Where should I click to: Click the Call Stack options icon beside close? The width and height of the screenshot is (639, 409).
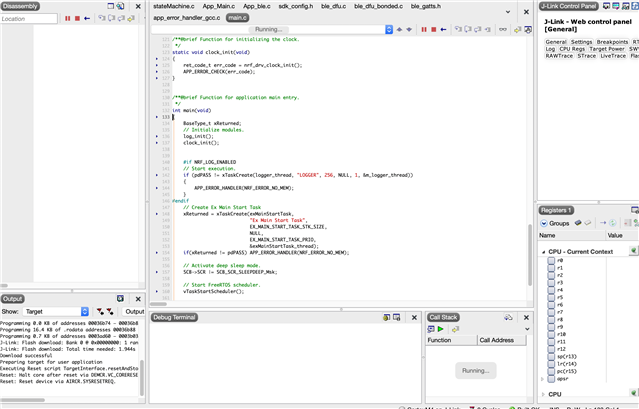(x=508, y=317)
